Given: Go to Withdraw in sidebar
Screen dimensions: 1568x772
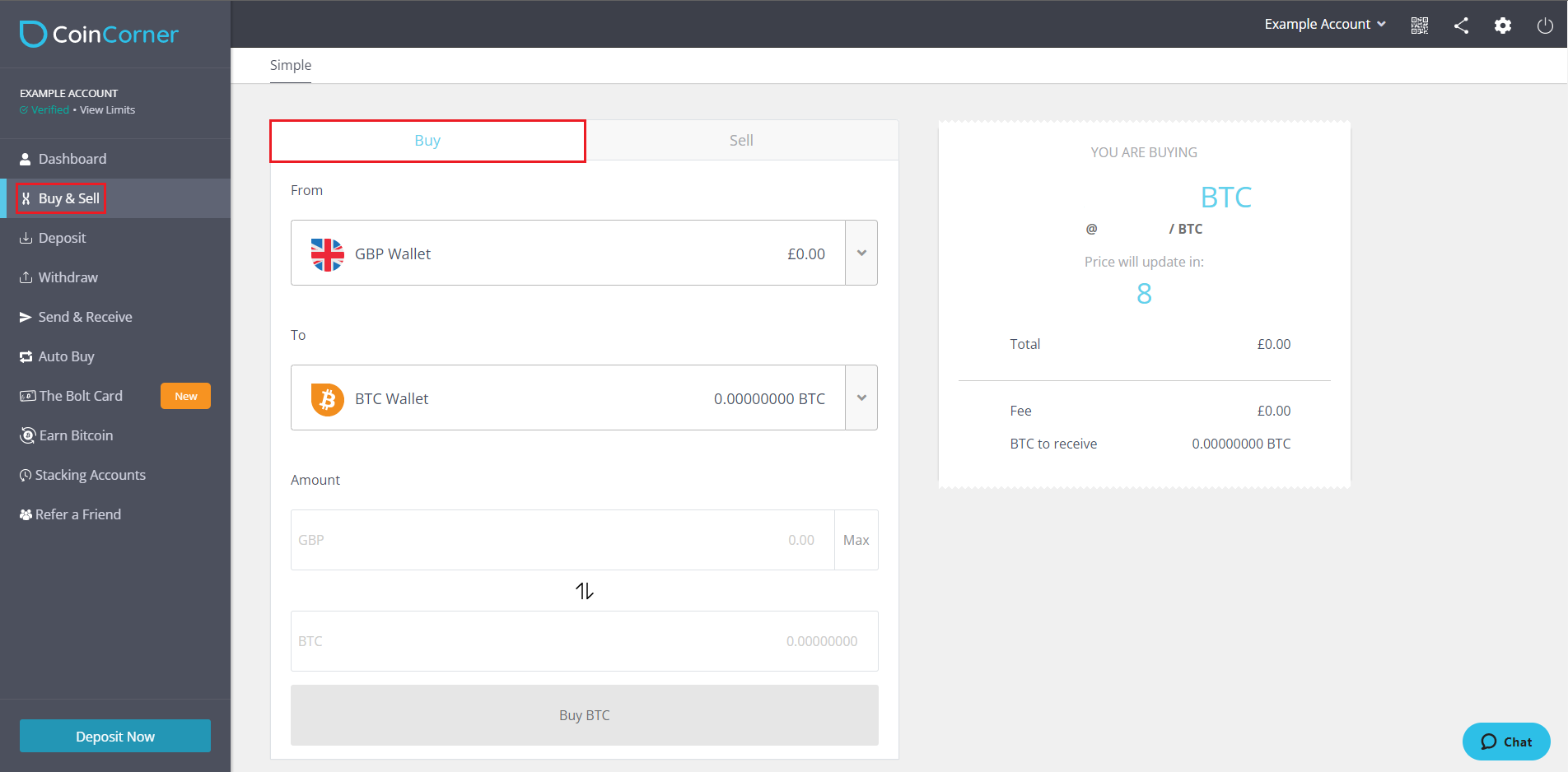Looking at the screenshot, I should [x=115, y=277].
